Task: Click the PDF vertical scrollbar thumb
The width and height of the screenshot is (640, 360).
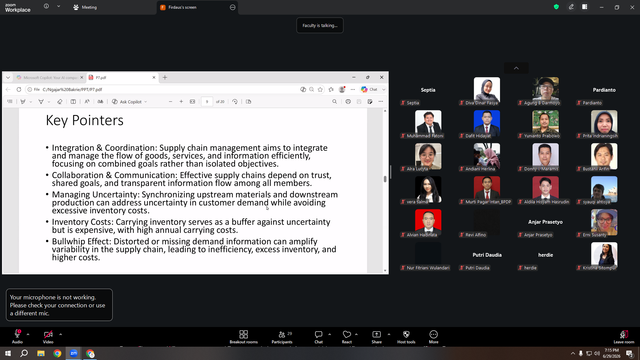Action: (384, 179)
